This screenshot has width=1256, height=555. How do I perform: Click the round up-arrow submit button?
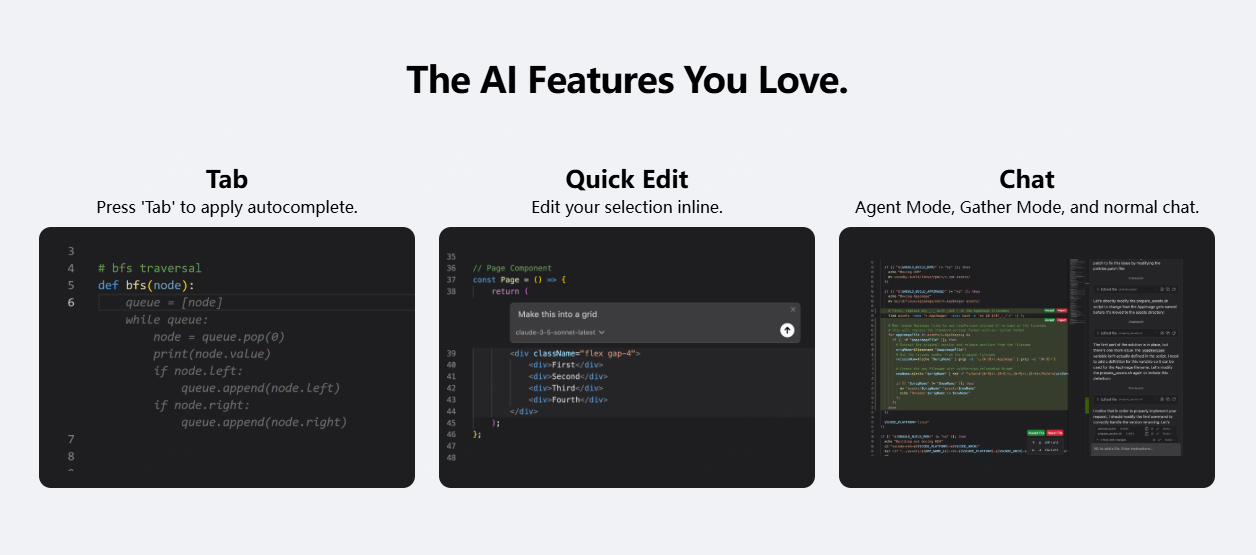[x=787, y=330]
